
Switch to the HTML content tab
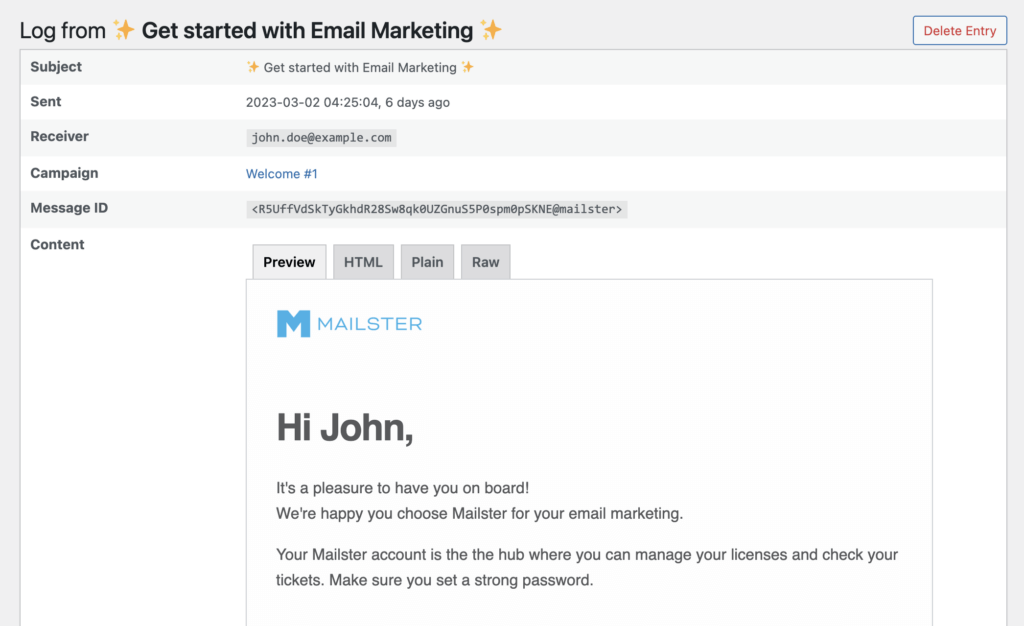click(x=363, y=262)
